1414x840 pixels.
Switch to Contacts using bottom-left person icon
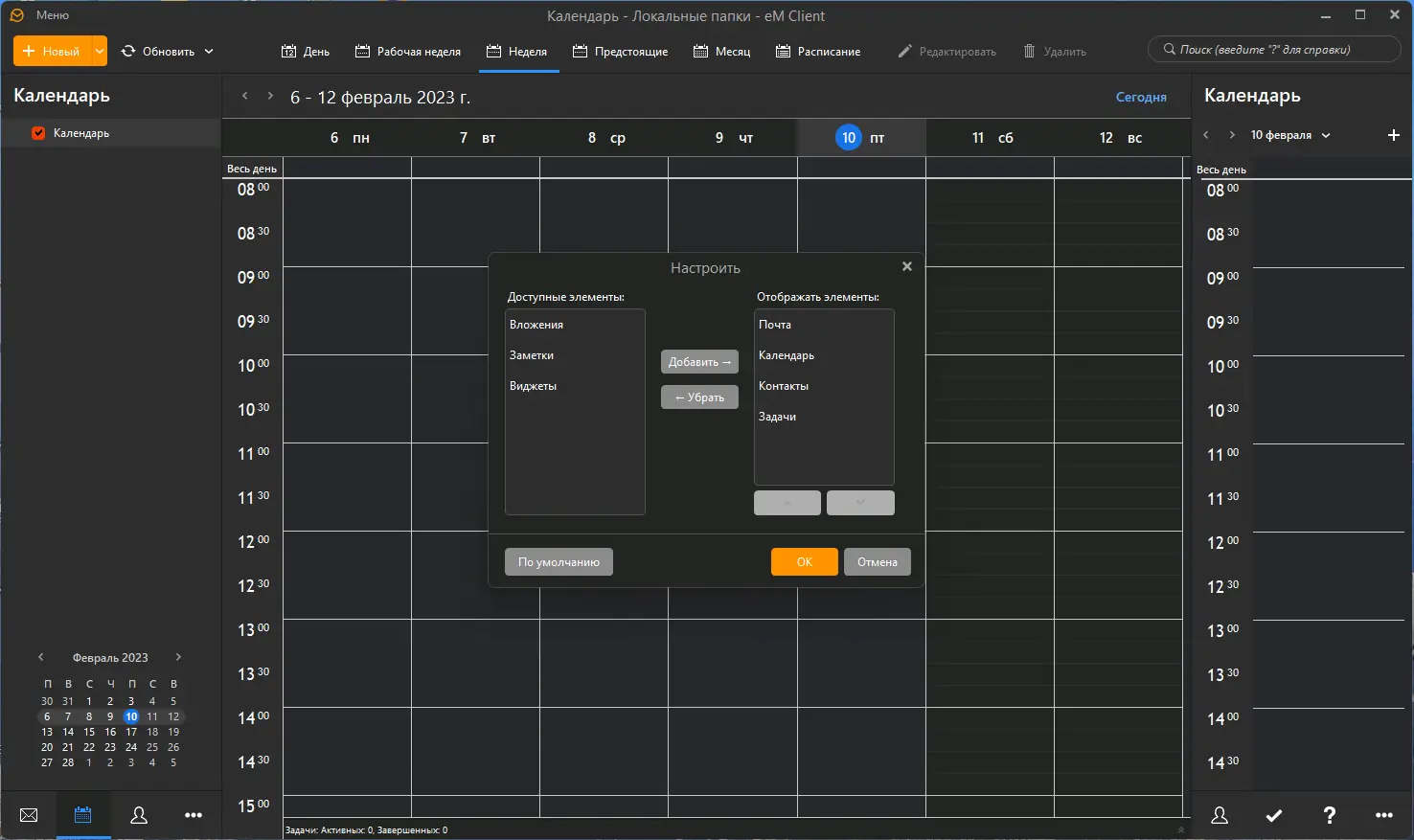coord(139,815)
